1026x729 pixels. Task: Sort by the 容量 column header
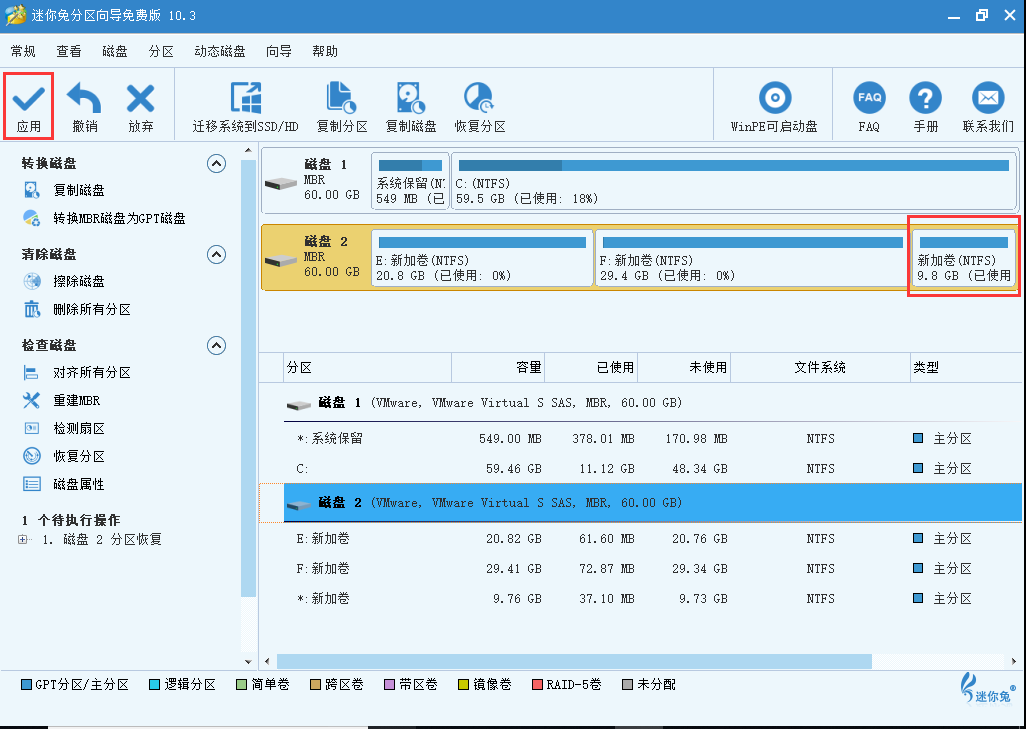[x=499, y=368]
